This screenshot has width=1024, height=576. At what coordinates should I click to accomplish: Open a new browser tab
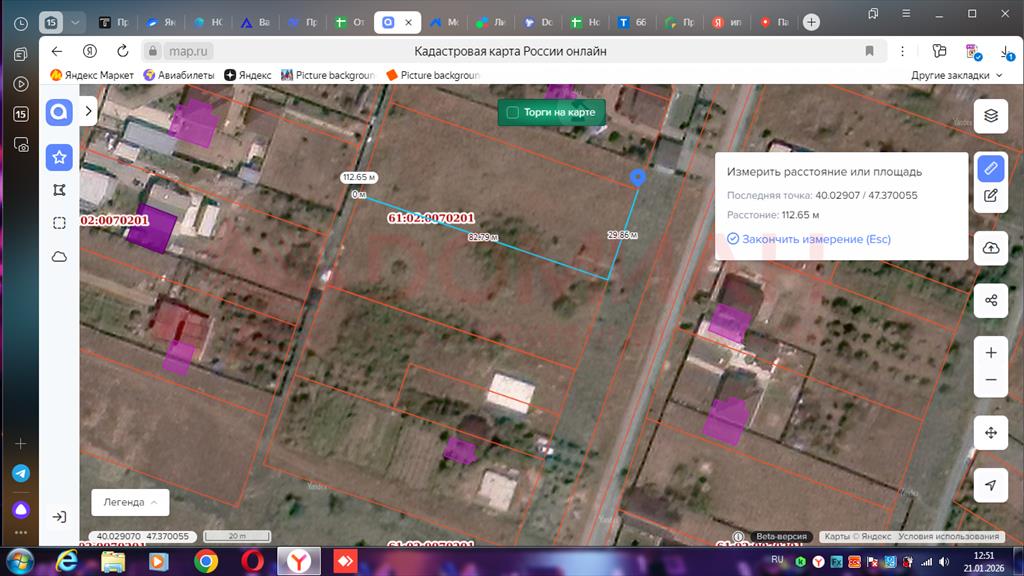(811, 22)
